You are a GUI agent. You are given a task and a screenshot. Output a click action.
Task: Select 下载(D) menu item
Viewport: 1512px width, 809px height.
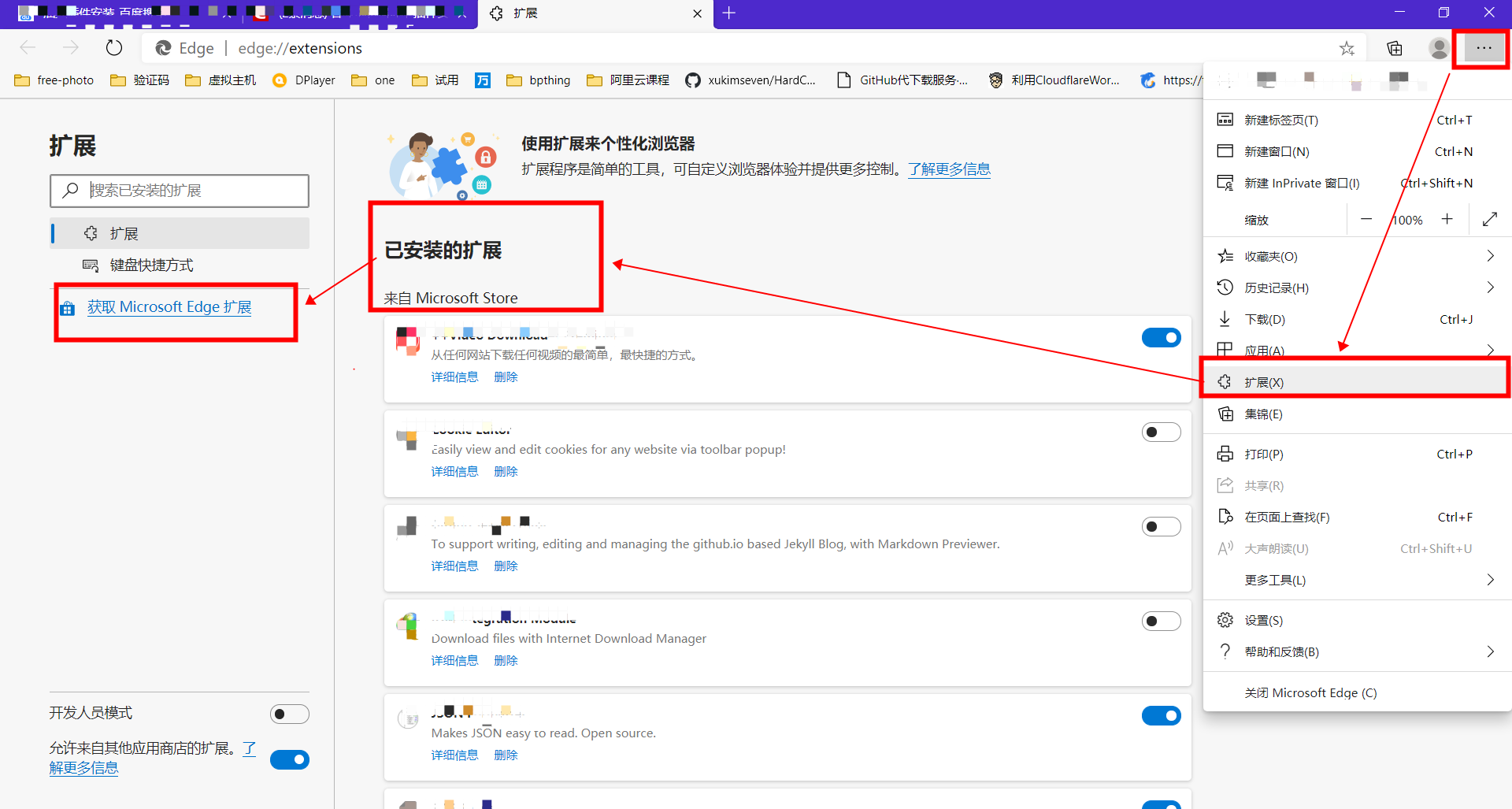tap(1357, 320)
